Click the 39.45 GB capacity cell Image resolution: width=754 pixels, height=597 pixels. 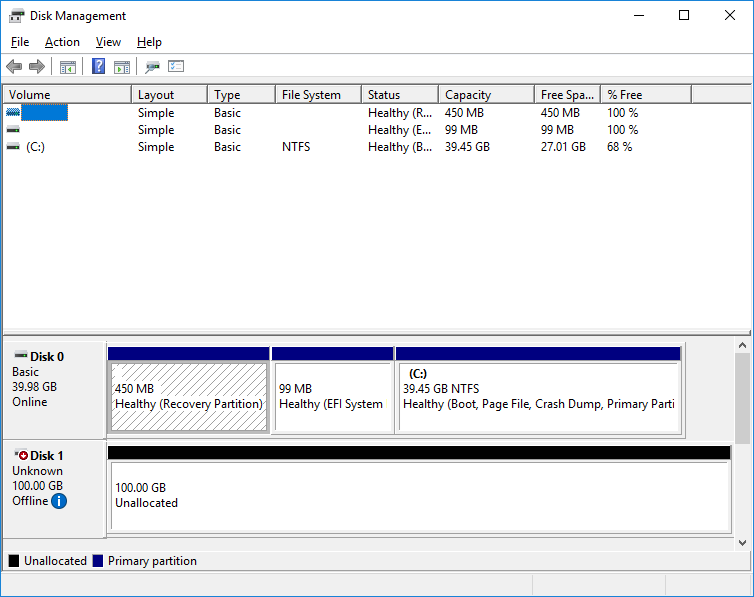tap(467, 147)
